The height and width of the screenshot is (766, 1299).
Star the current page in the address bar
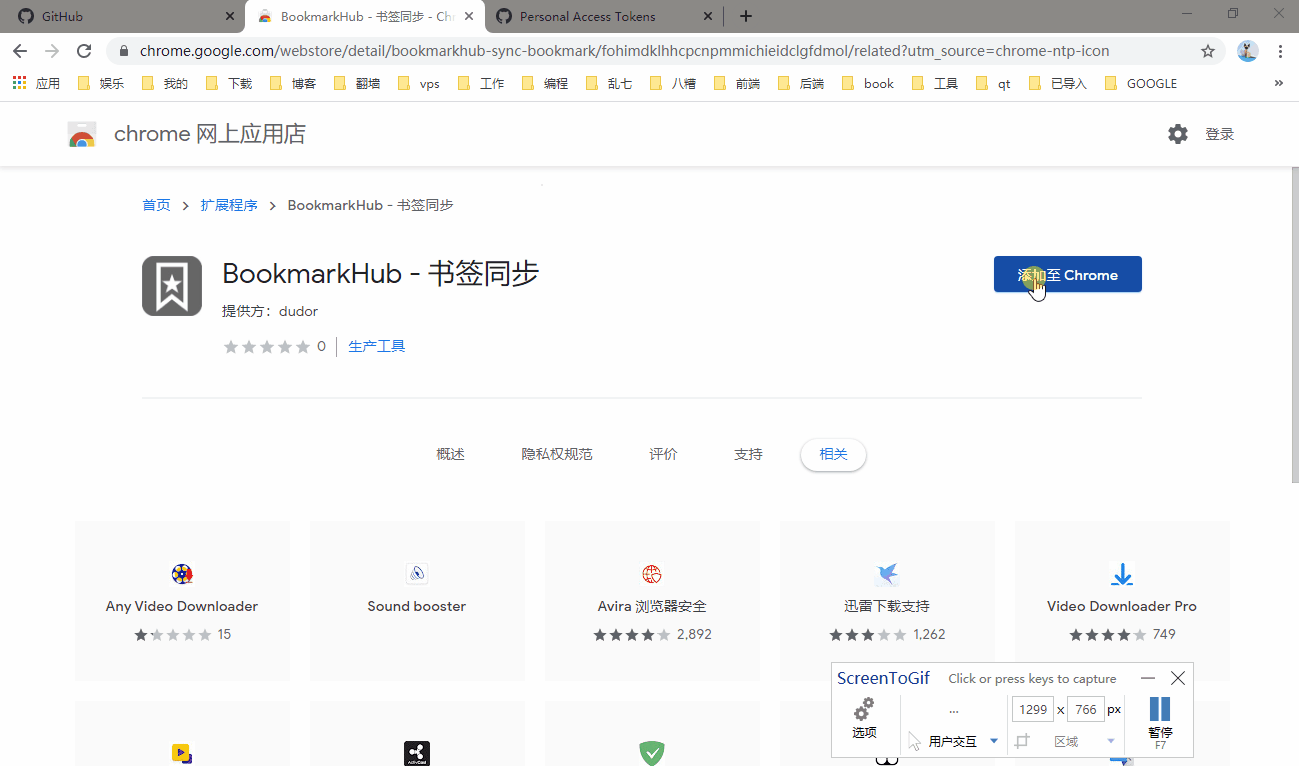point(1207,50)
